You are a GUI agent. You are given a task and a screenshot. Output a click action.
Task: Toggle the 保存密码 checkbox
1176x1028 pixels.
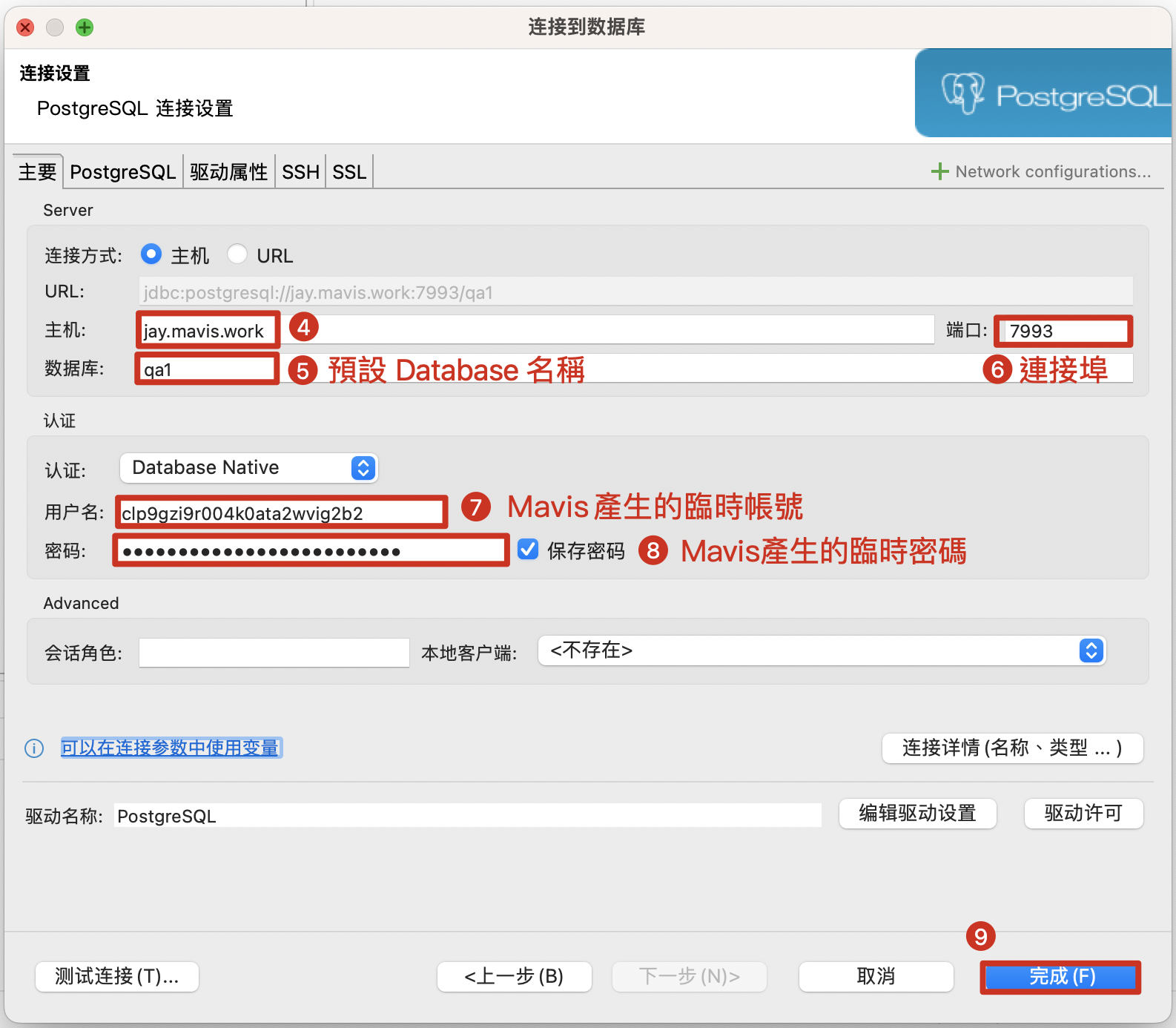528,550
